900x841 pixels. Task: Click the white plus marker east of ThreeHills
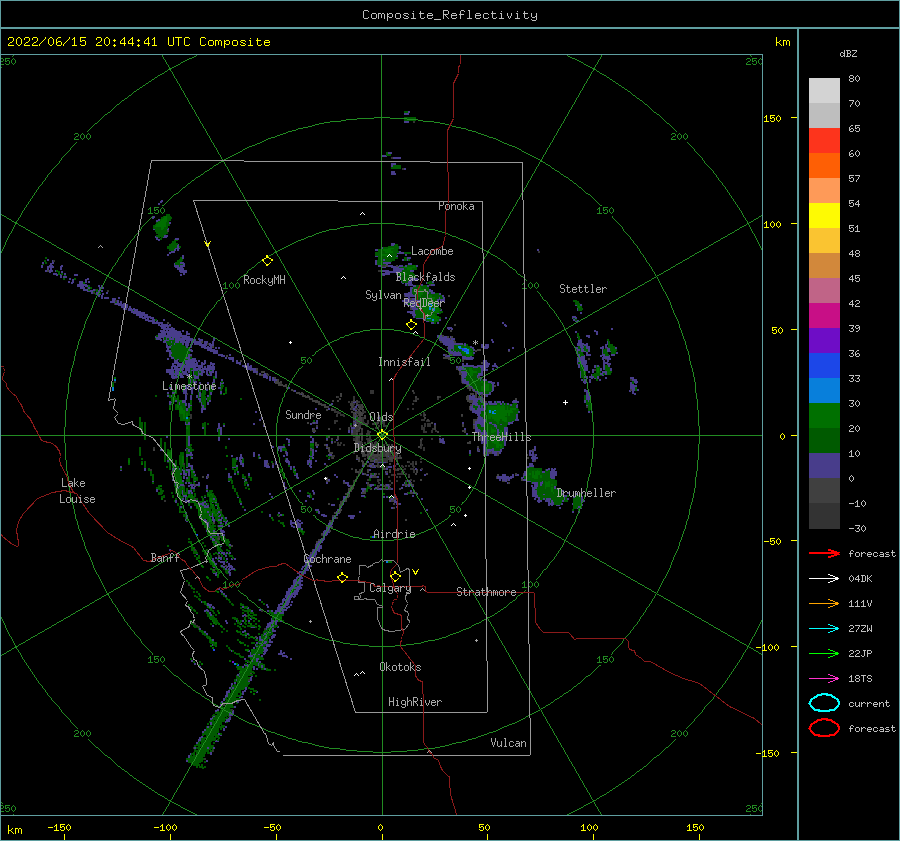click(x=565, y=402)
